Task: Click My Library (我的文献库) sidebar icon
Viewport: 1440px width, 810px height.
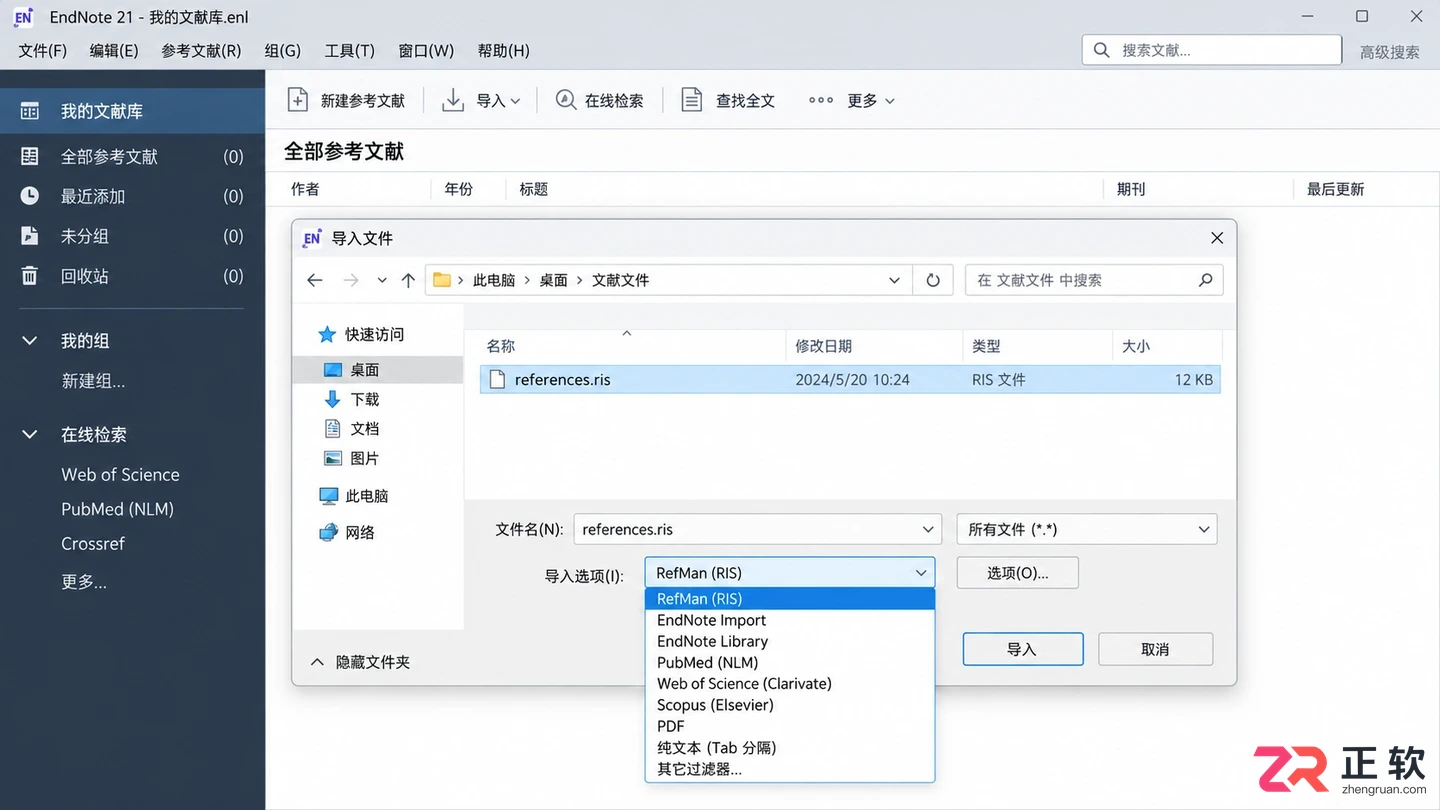Action: pos(30,111)
